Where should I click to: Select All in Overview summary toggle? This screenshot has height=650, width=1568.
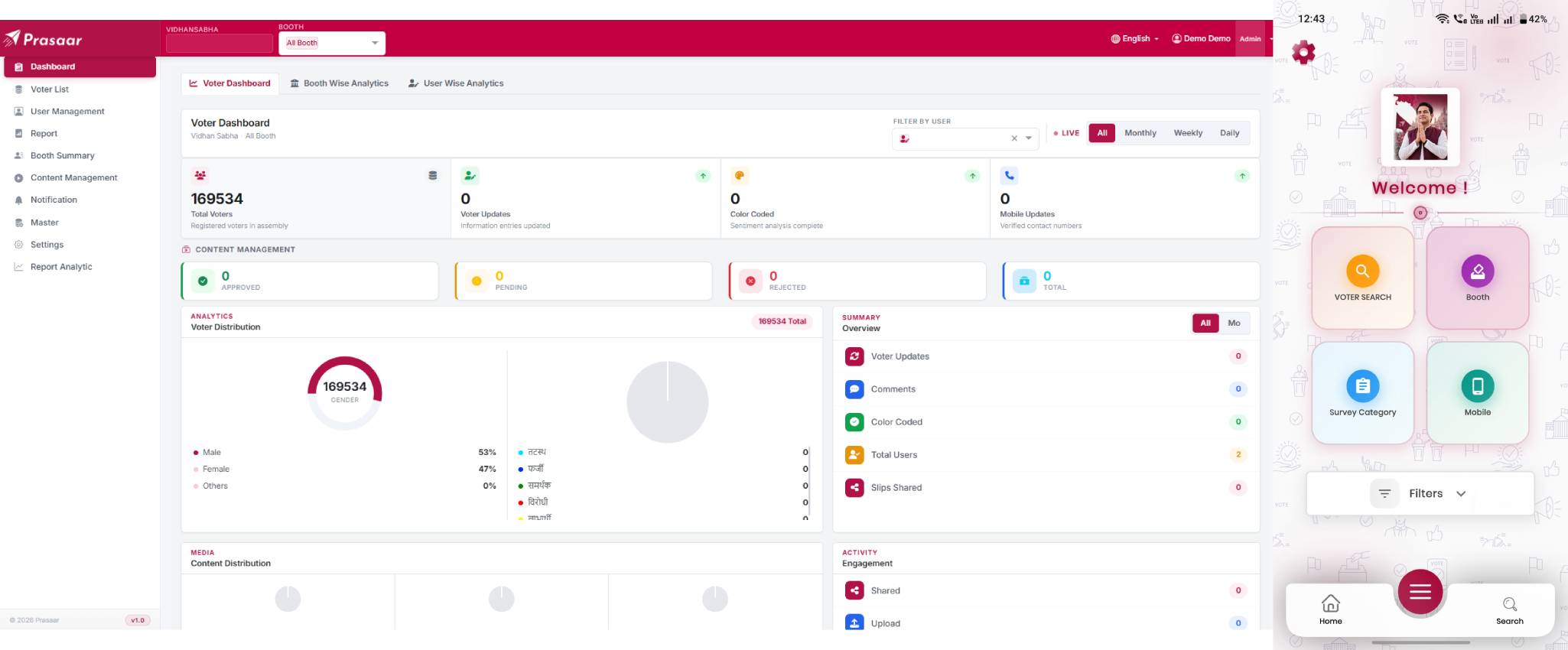coord(1205,323)
